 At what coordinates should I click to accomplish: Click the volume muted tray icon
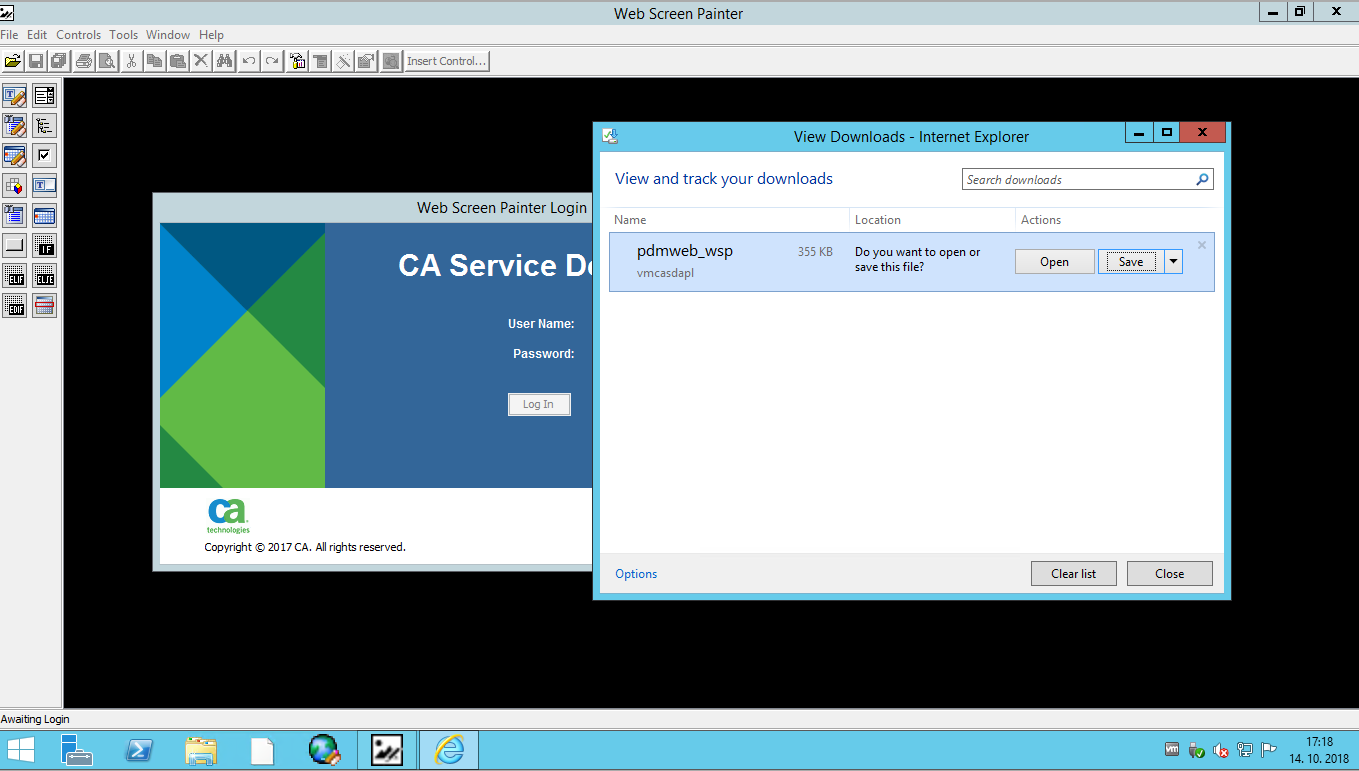pyautogui.click(x=1221, y=750)
